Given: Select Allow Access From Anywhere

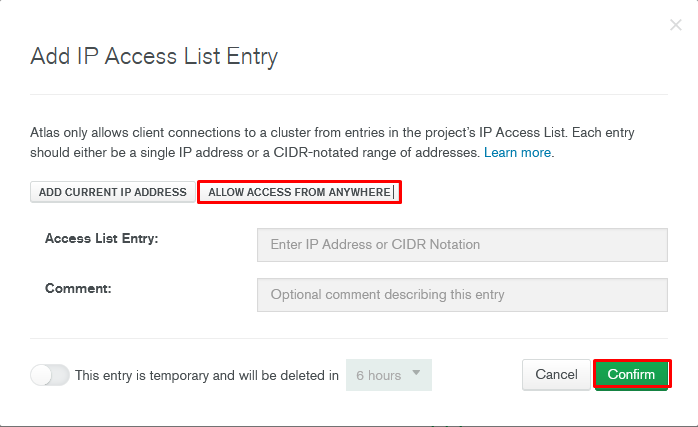Looking at the screenshot, I should point(299,192).
